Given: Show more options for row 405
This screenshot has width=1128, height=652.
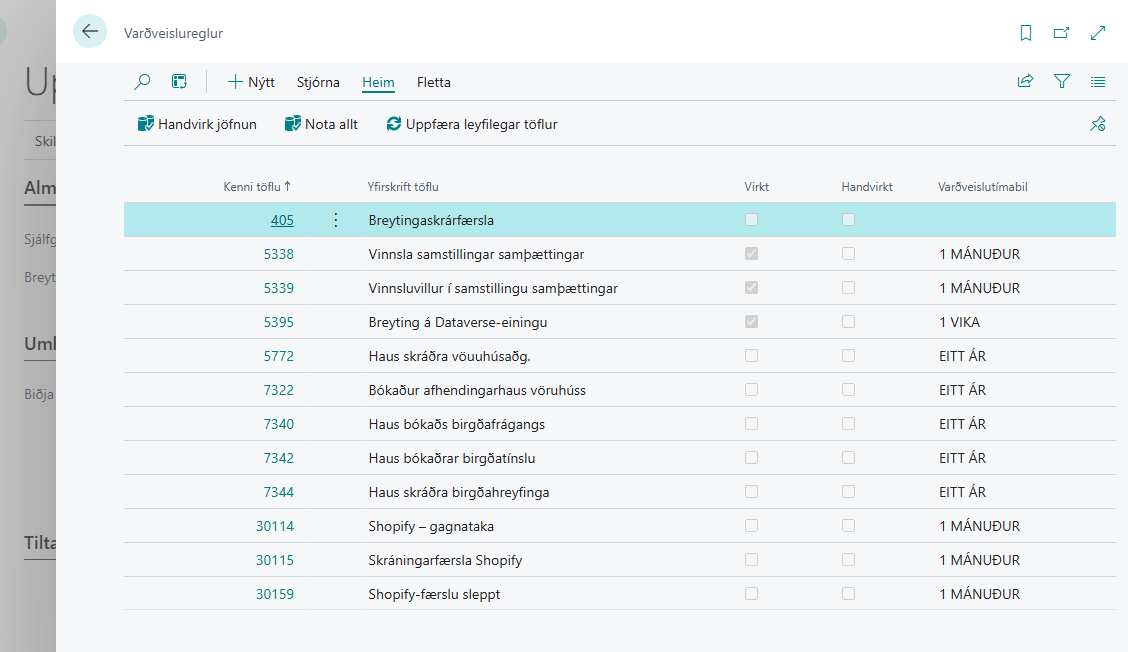Looking at the screenshot, I should click(335, 220).
